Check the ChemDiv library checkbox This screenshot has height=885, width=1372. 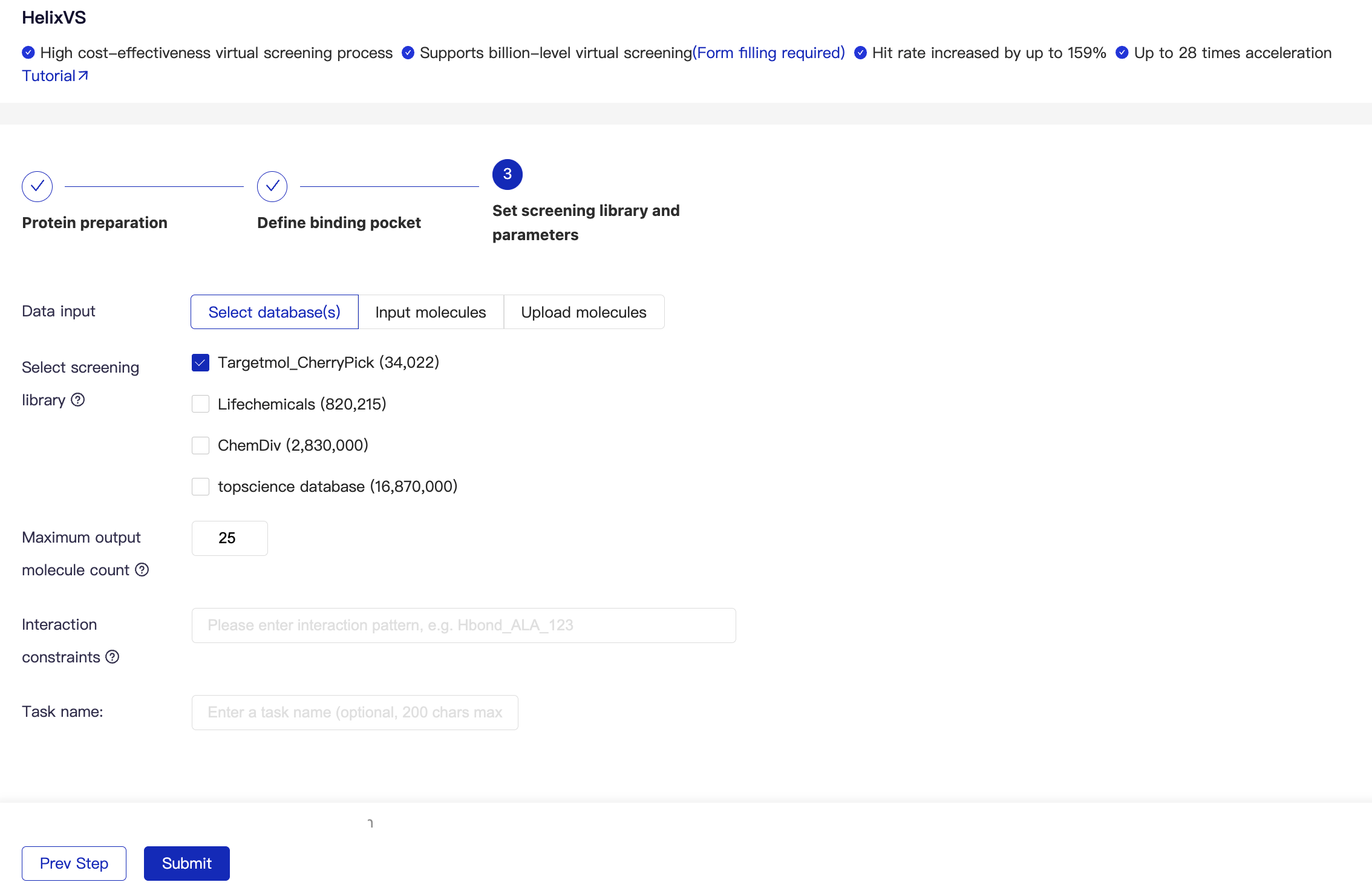click(x=200, y=445)
